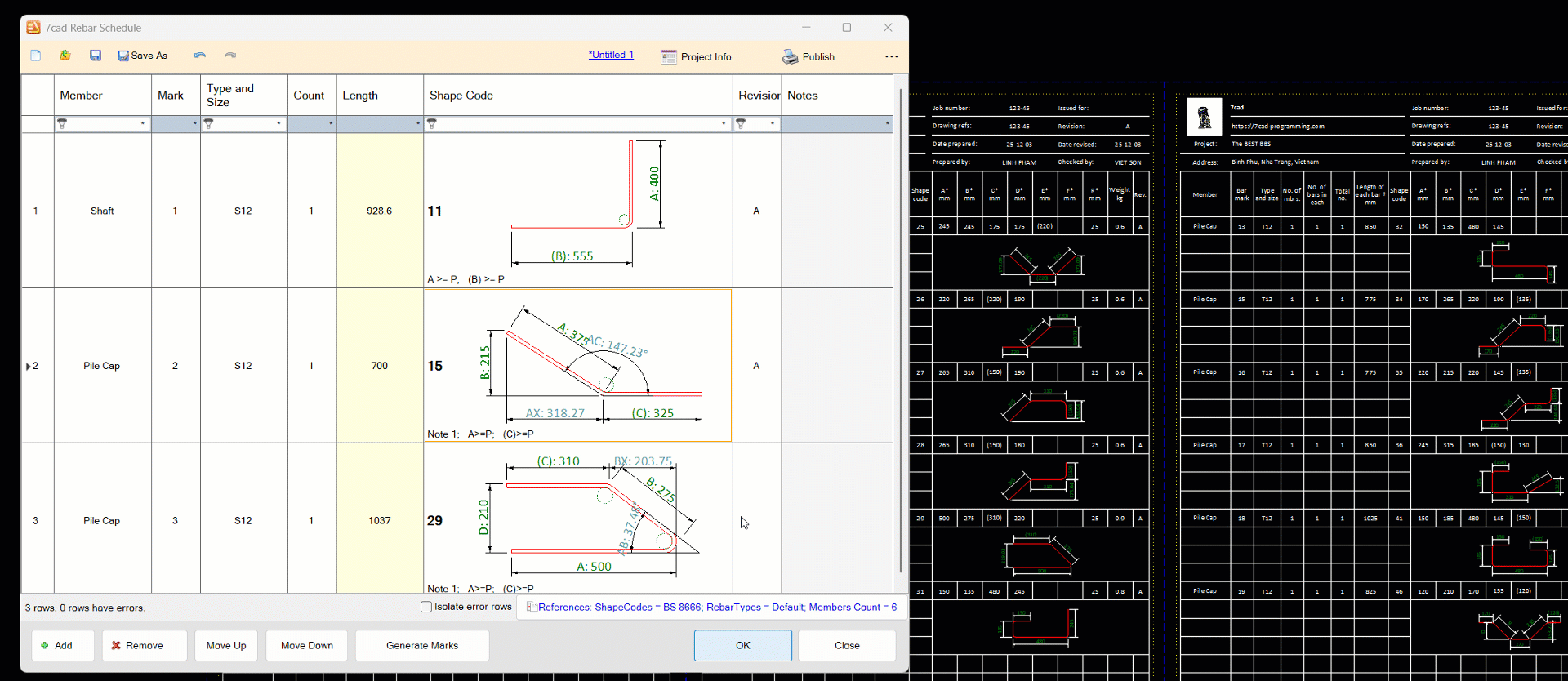Open the Shape Code column filter

433,124
